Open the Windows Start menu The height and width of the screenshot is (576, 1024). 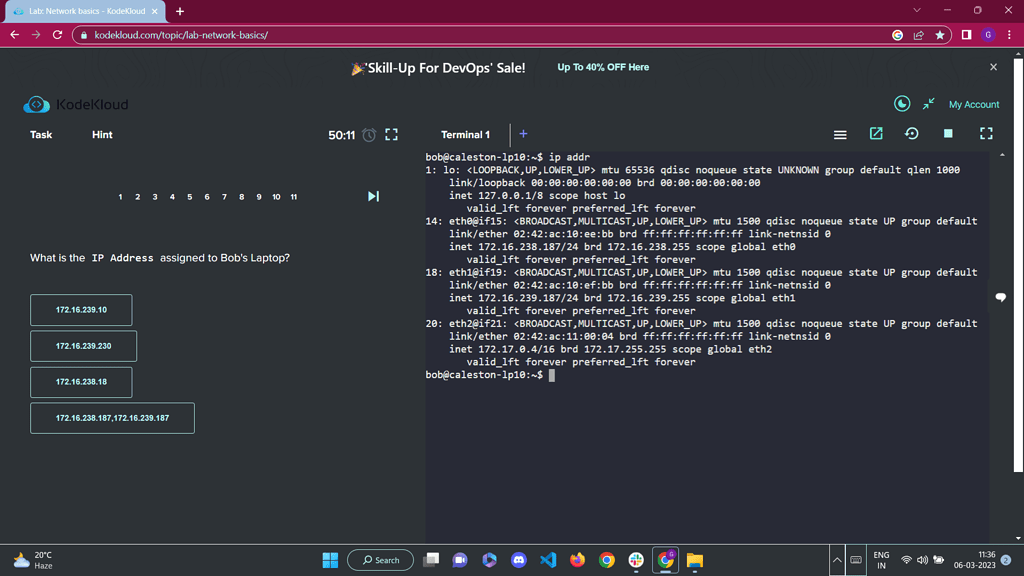coord(330,560)
